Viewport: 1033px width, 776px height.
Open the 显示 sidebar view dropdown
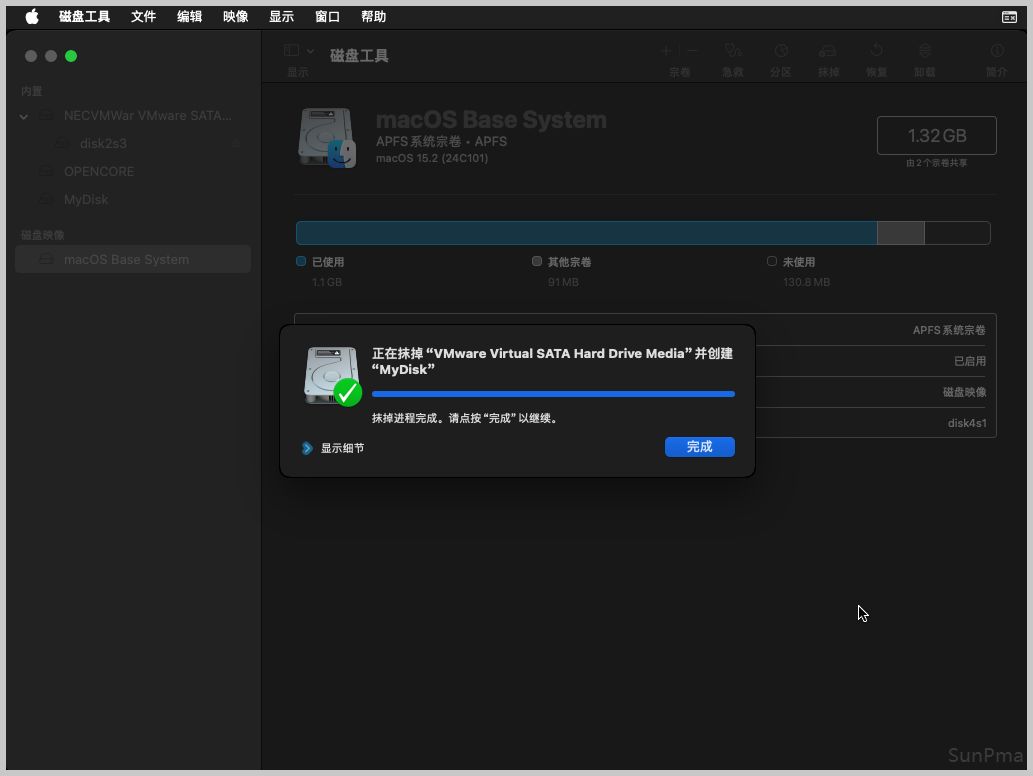pos(299,51)
